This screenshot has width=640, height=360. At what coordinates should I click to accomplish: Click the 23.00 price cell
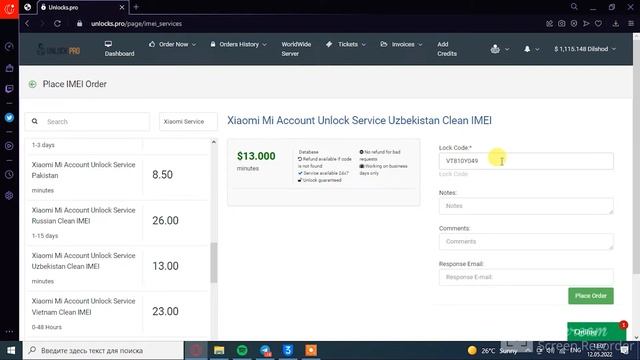[x=165, y=311]
